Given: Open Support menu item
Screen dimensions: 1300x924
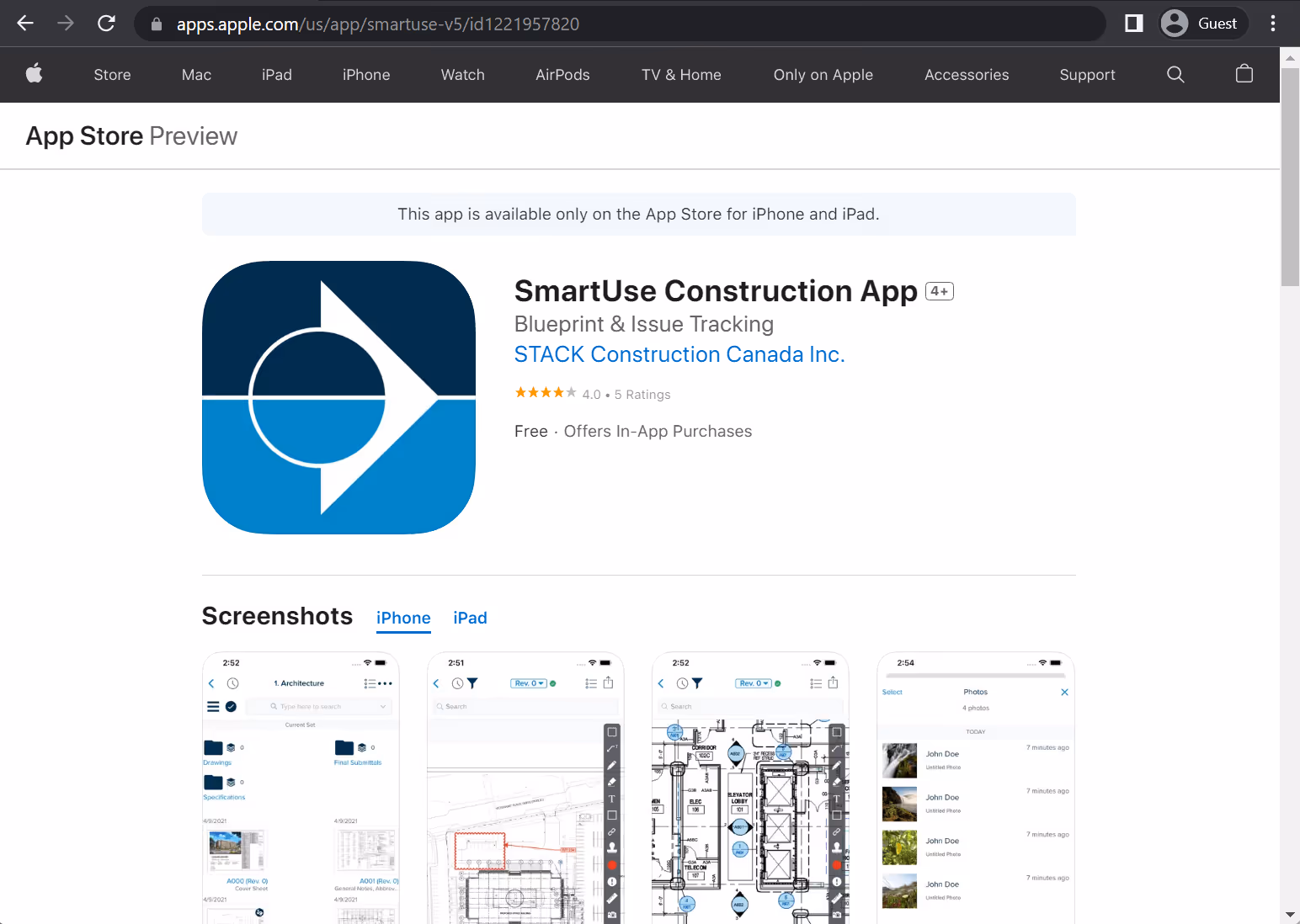Looking at the screenshot, I should point(1087,75).
